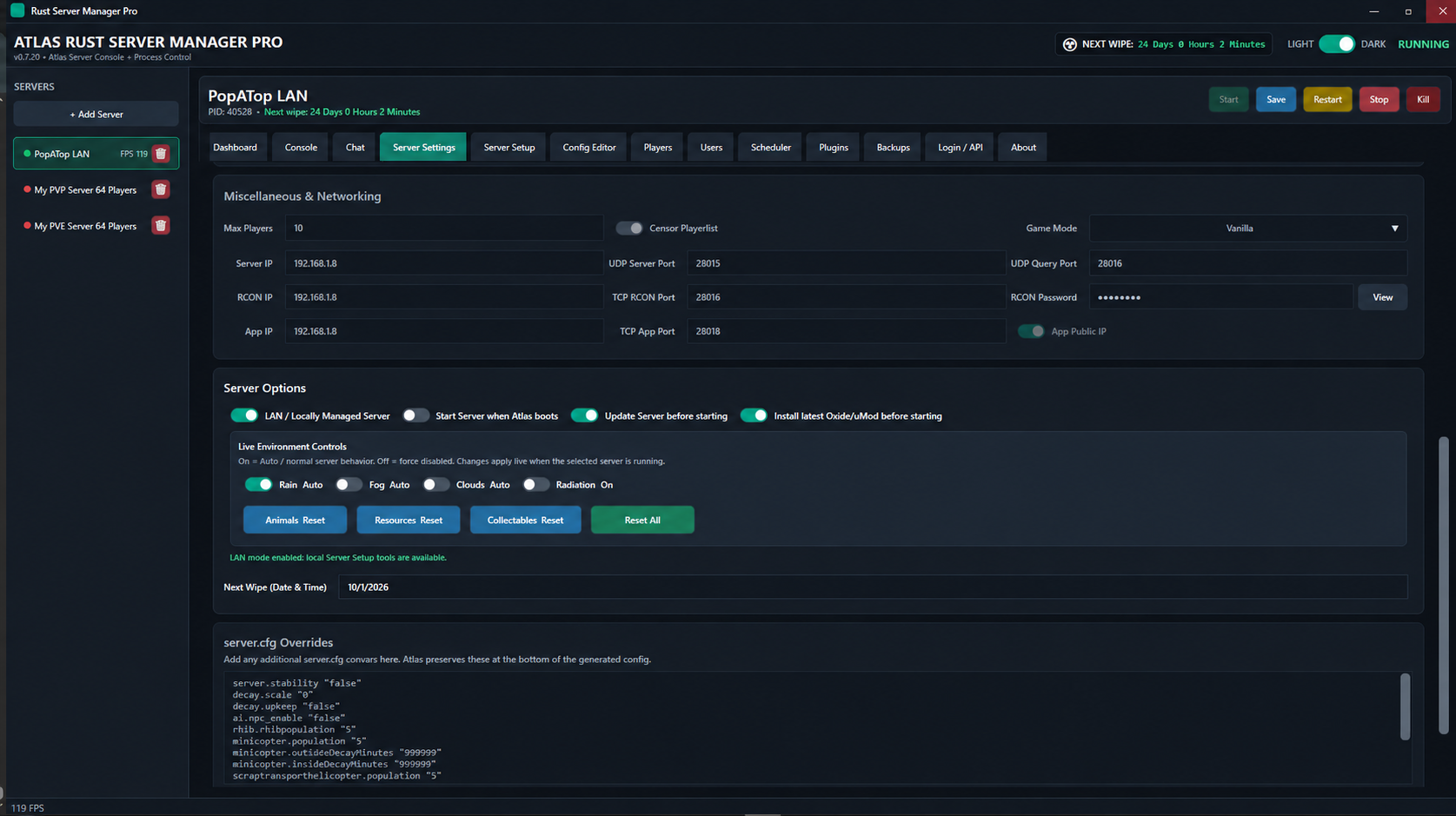This screenshot has height=816, width=1456.
Task: Click the Reset All button
Action: click(x=642, y=521)
